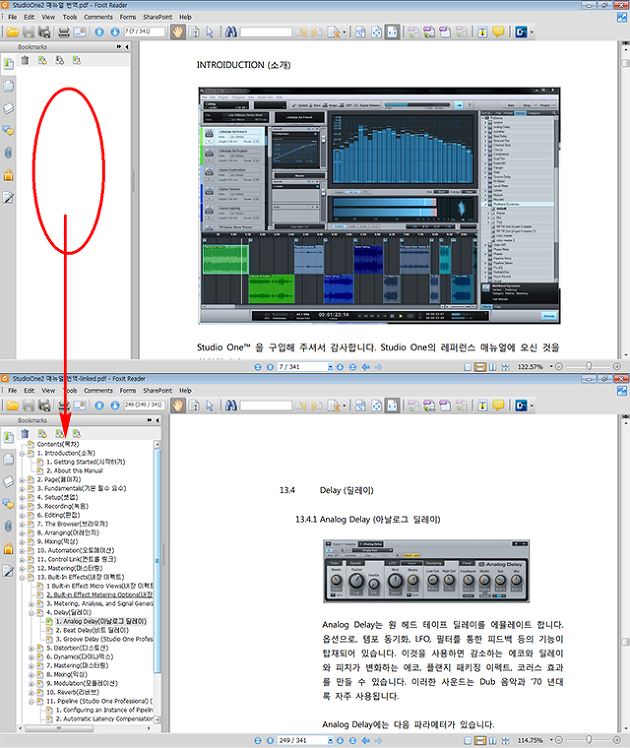Open the Forms menu in the bottom window
630x748 pixels.
coord(127,391)
